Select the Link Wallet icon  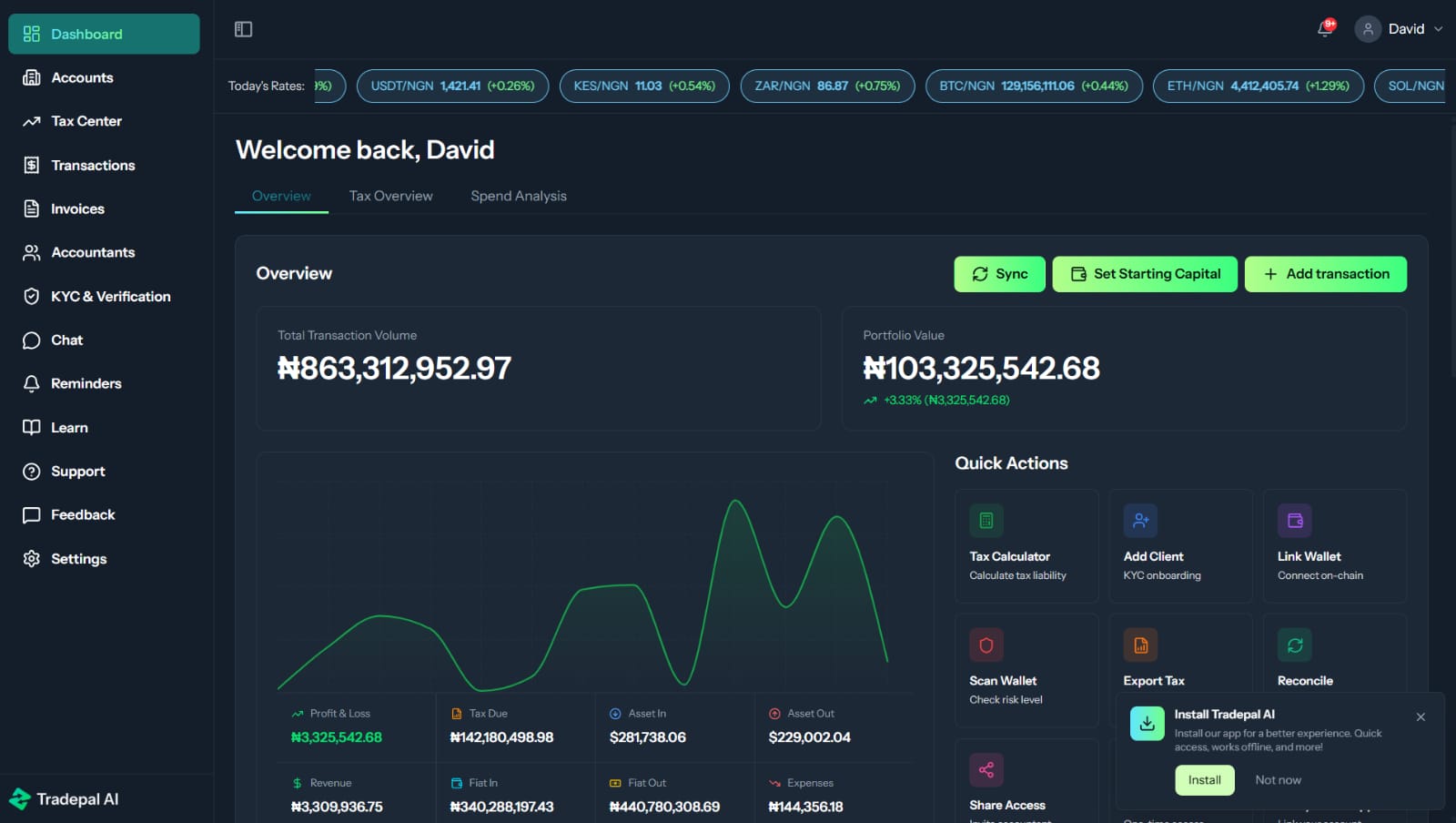[1294, 521]
